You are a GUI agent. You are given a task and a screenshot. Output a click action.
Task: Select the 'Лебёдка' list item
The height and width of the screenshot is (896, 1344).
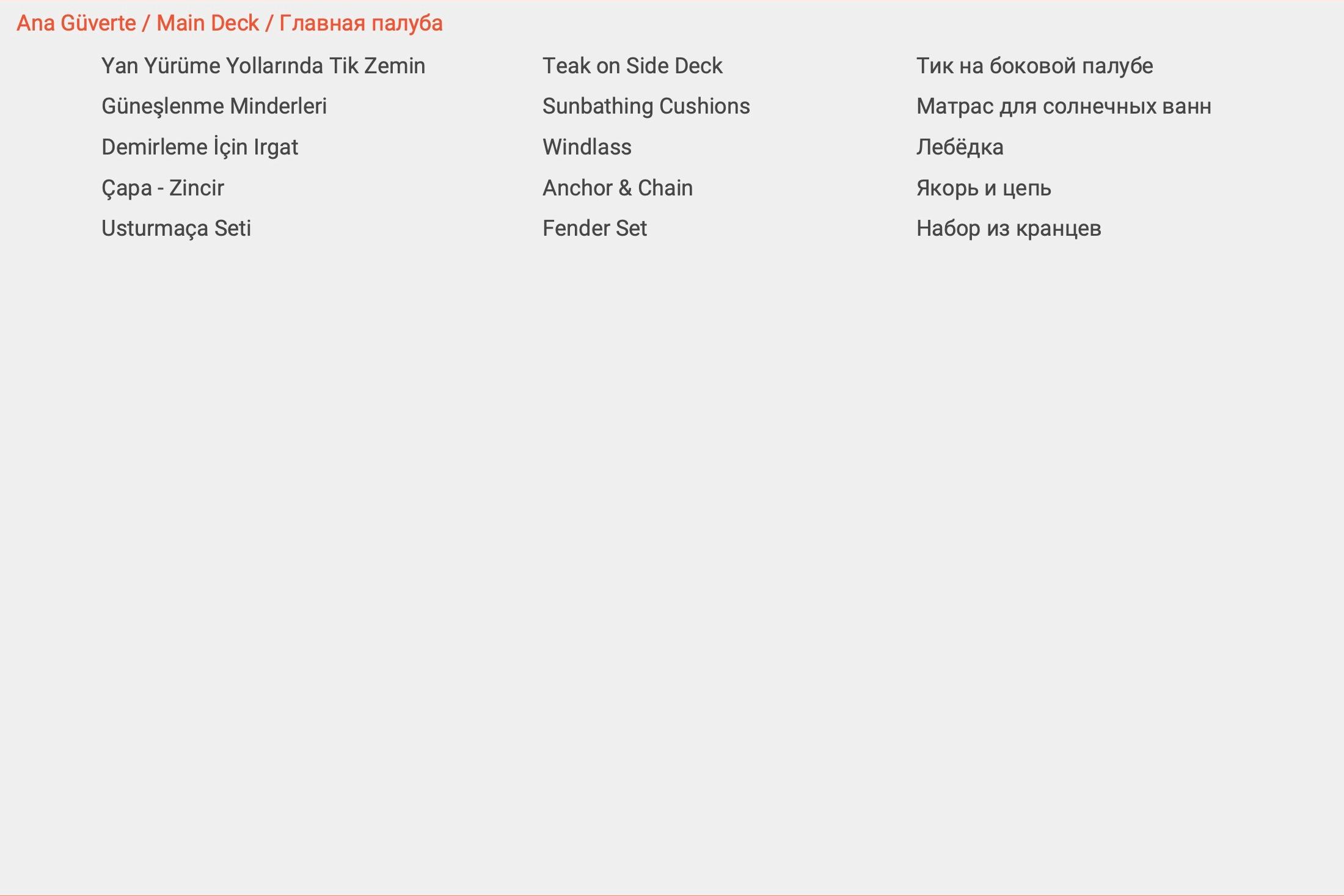[959, 147]
